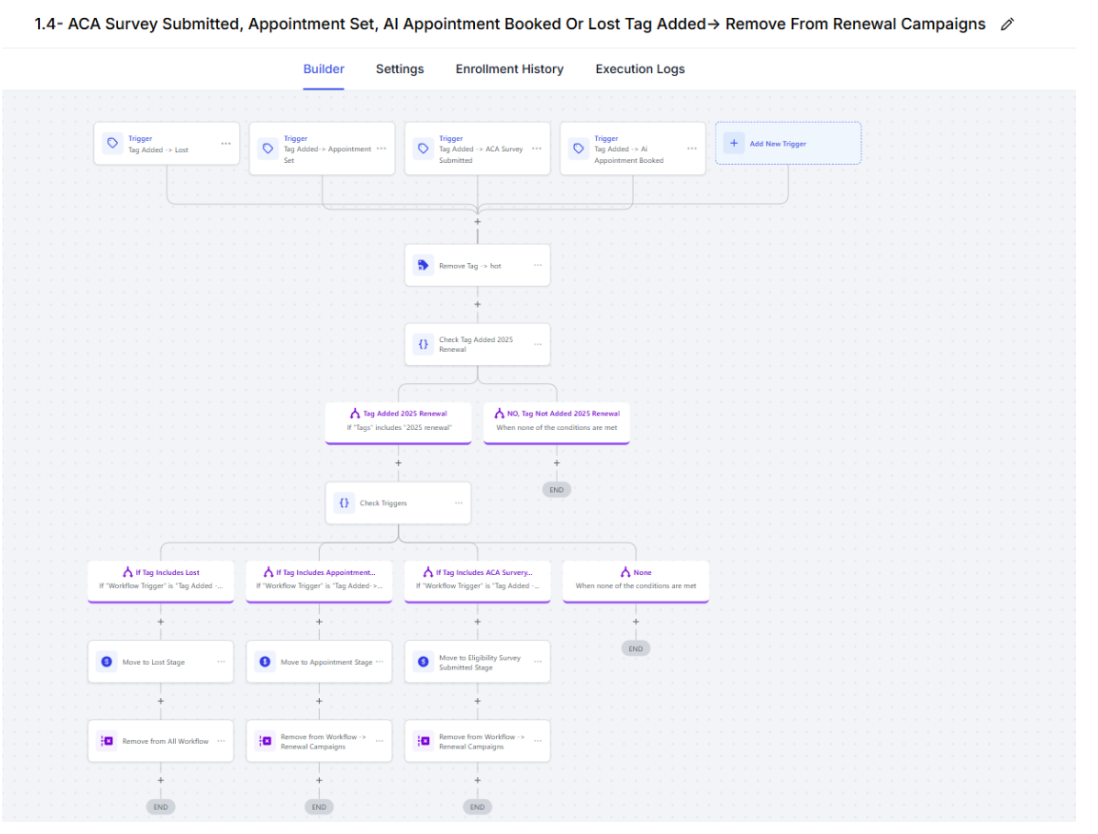1098x834 pixels.
Task: Open options menu for Appointment Set trigger
Action: 381,148
